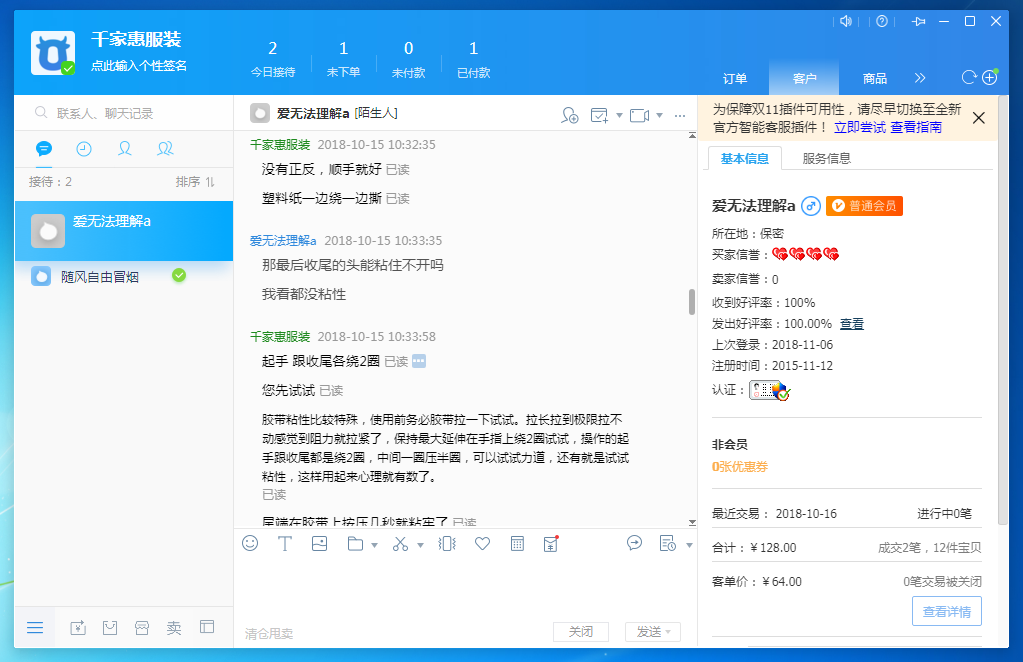Send a file from the folder icon
The image size is (1023, 662).
coord(355,543)
